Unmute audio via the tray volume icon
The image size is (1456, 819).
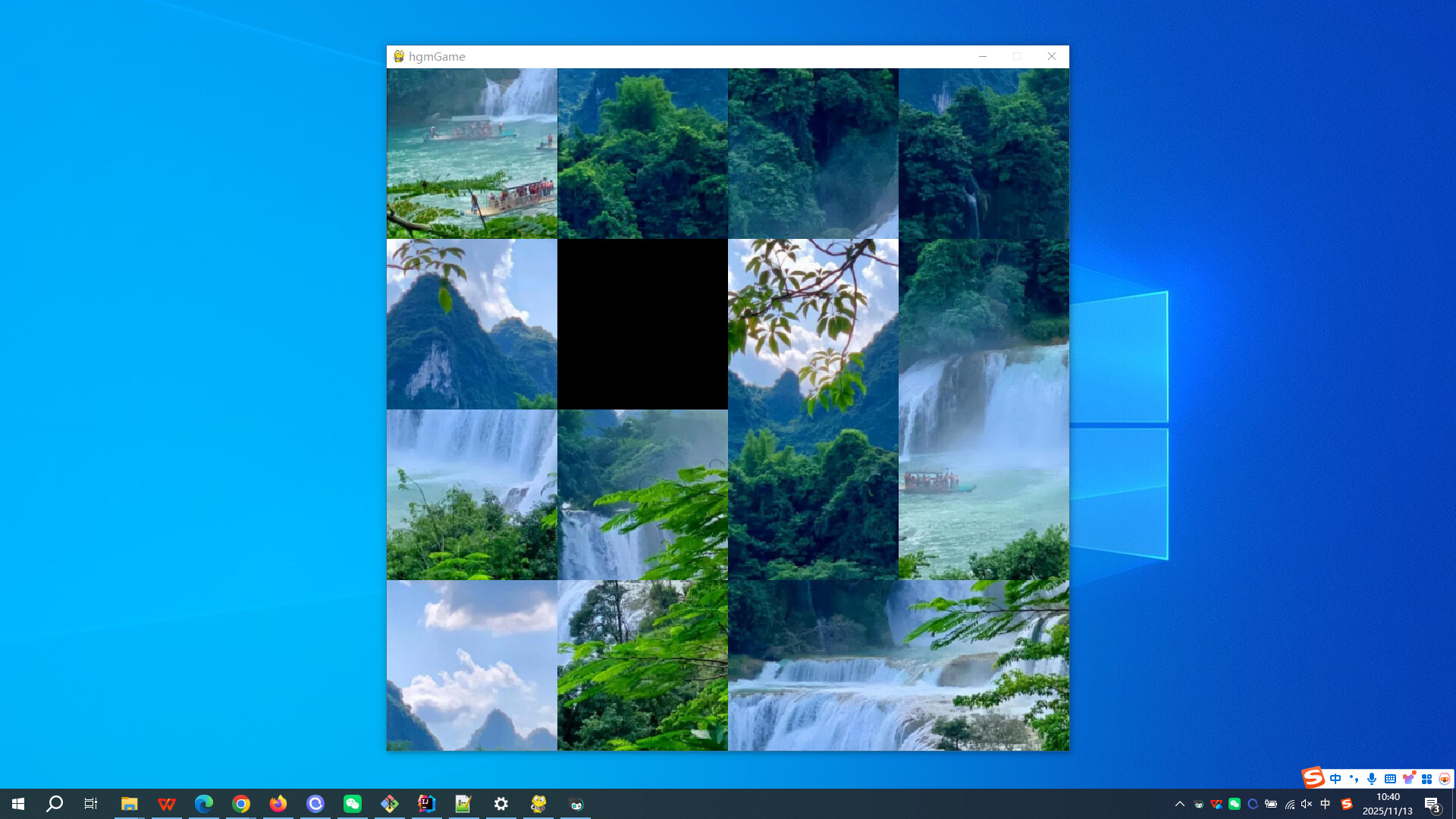pos(1305,804)
